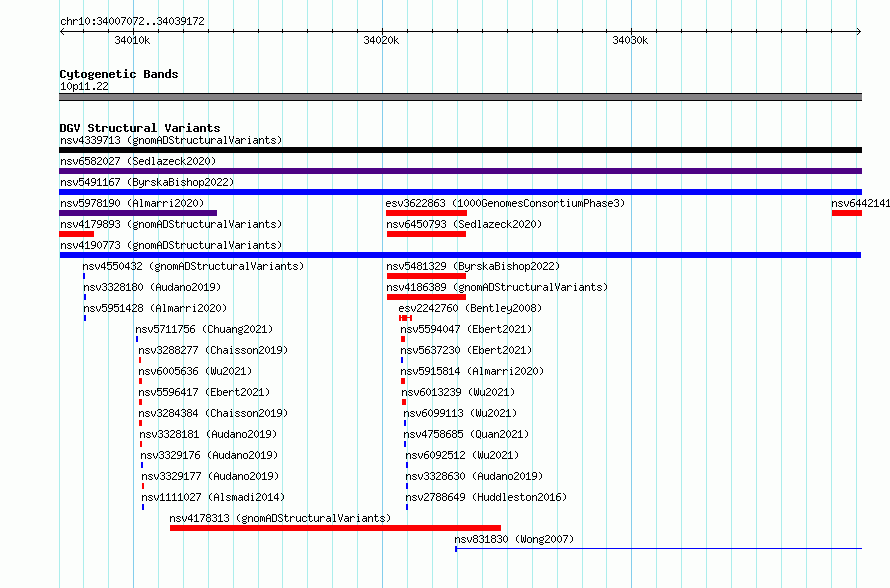This screenshot has width=890, height=588.
Task: Select the red nsv4179893 variant bar
Action: pos(77,234)
